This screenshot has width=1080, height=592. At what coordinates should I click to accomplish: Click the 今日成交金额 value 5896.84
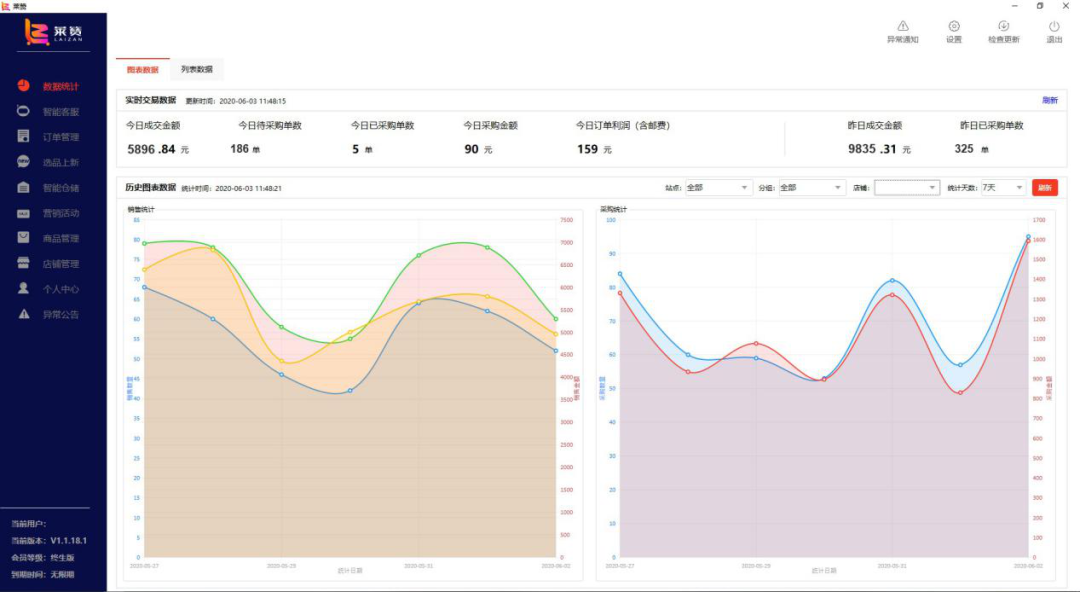152,149
